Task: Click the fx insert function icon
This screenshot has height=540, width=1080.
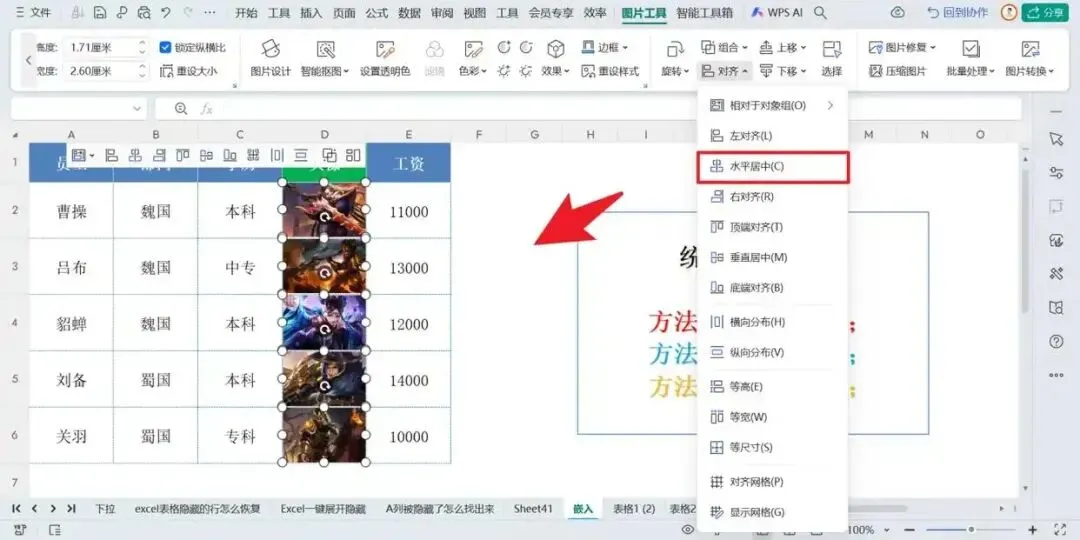Action: (206, 109)
